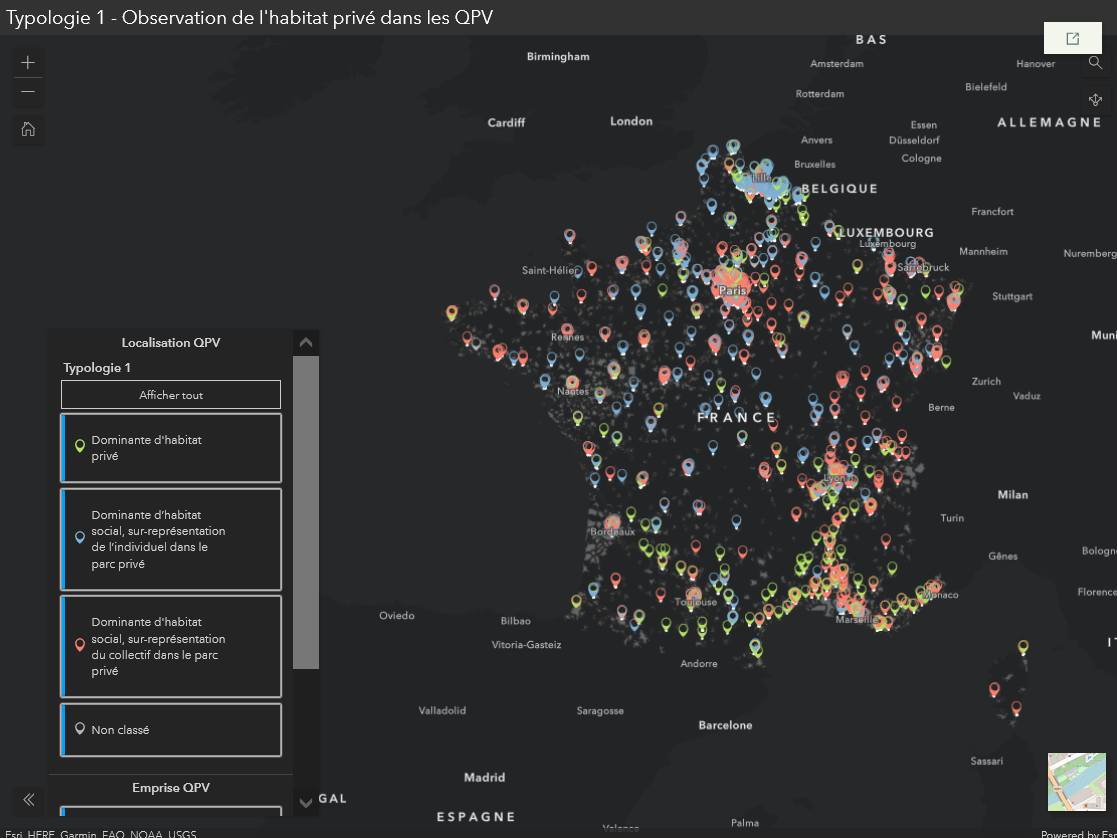Toggle the sur-représentation de l'individuel filter
1117x838 pixels.
(x=171, y=539)
